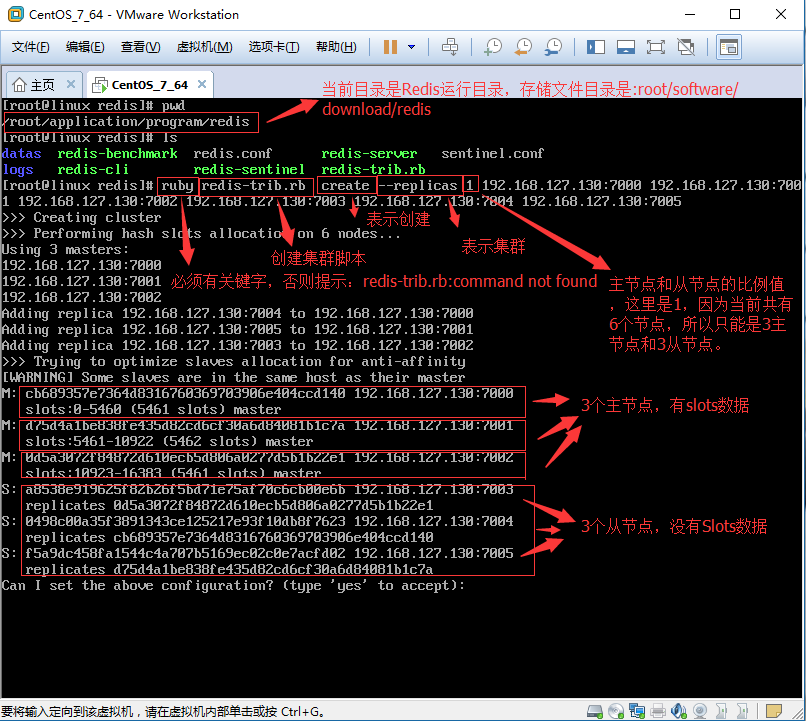Click the 'redis-benchmark' file name
The width and height of the screenshot is (806, 721).
[117, 153]
